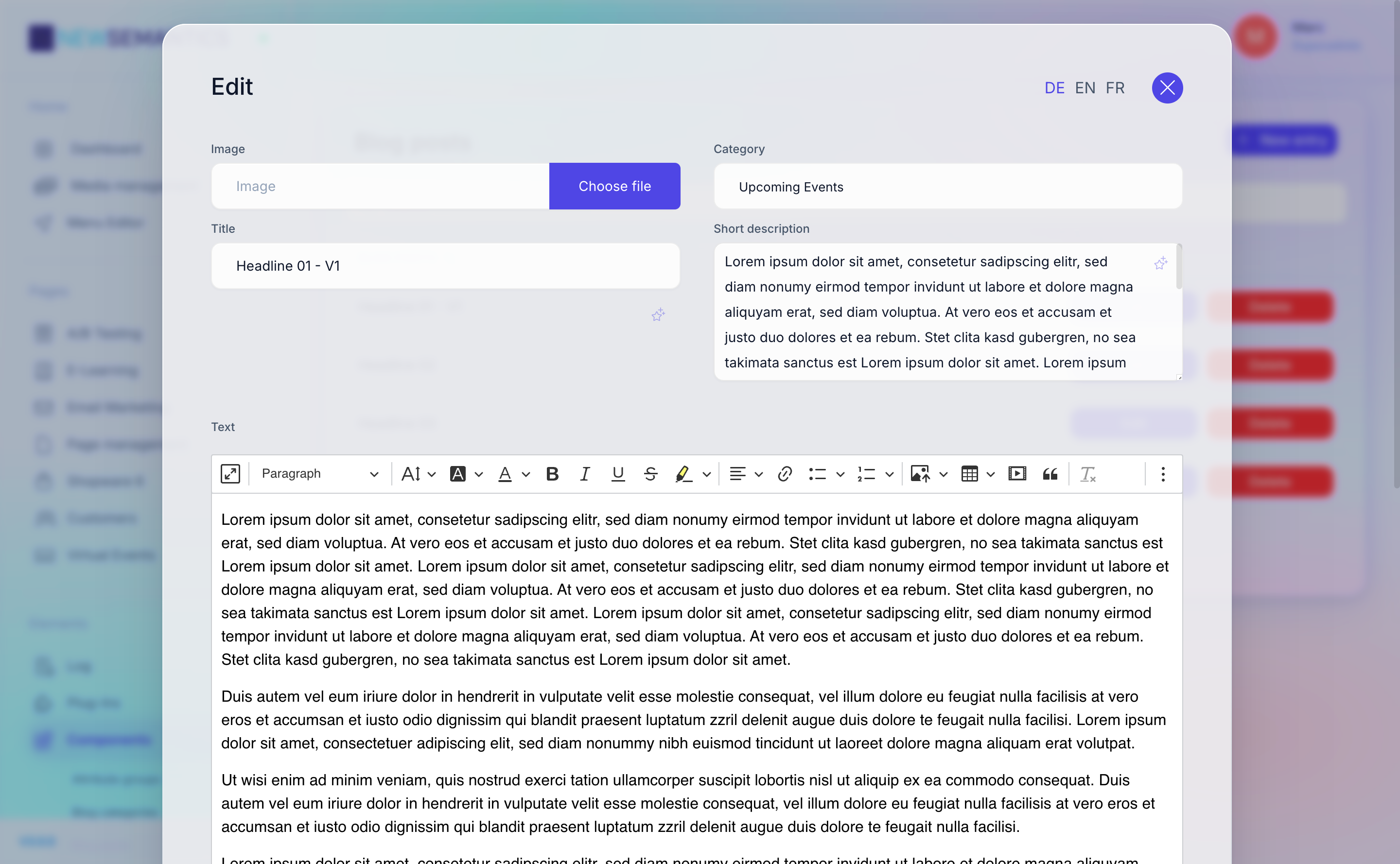Toggle strikethrough formatting

[650, 474]
